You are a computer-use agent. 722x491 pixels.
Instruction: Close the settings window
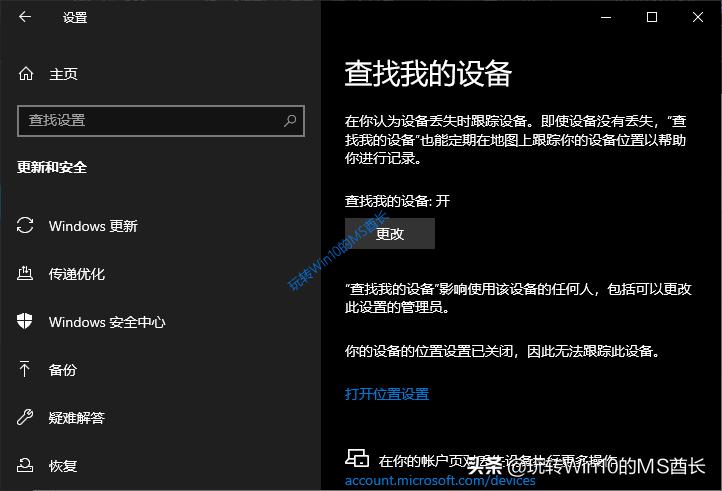point(698,18)
